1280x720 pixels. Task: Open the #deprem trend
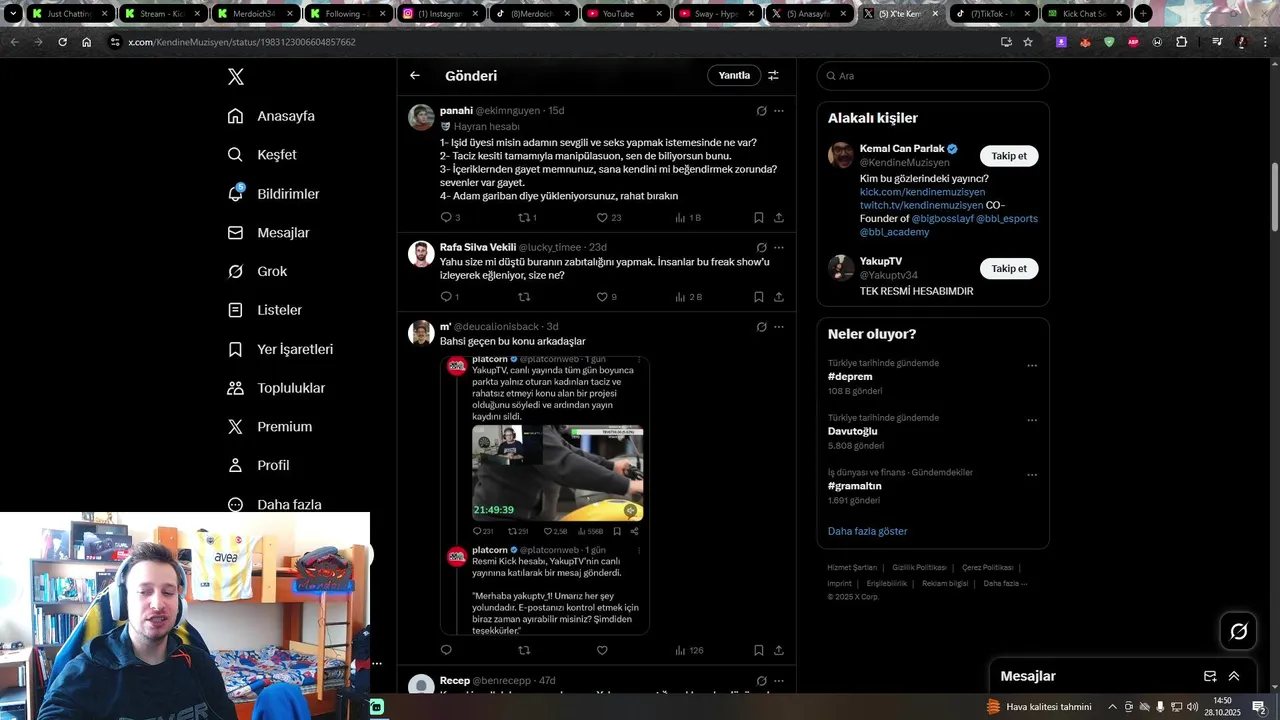[850, 377]
